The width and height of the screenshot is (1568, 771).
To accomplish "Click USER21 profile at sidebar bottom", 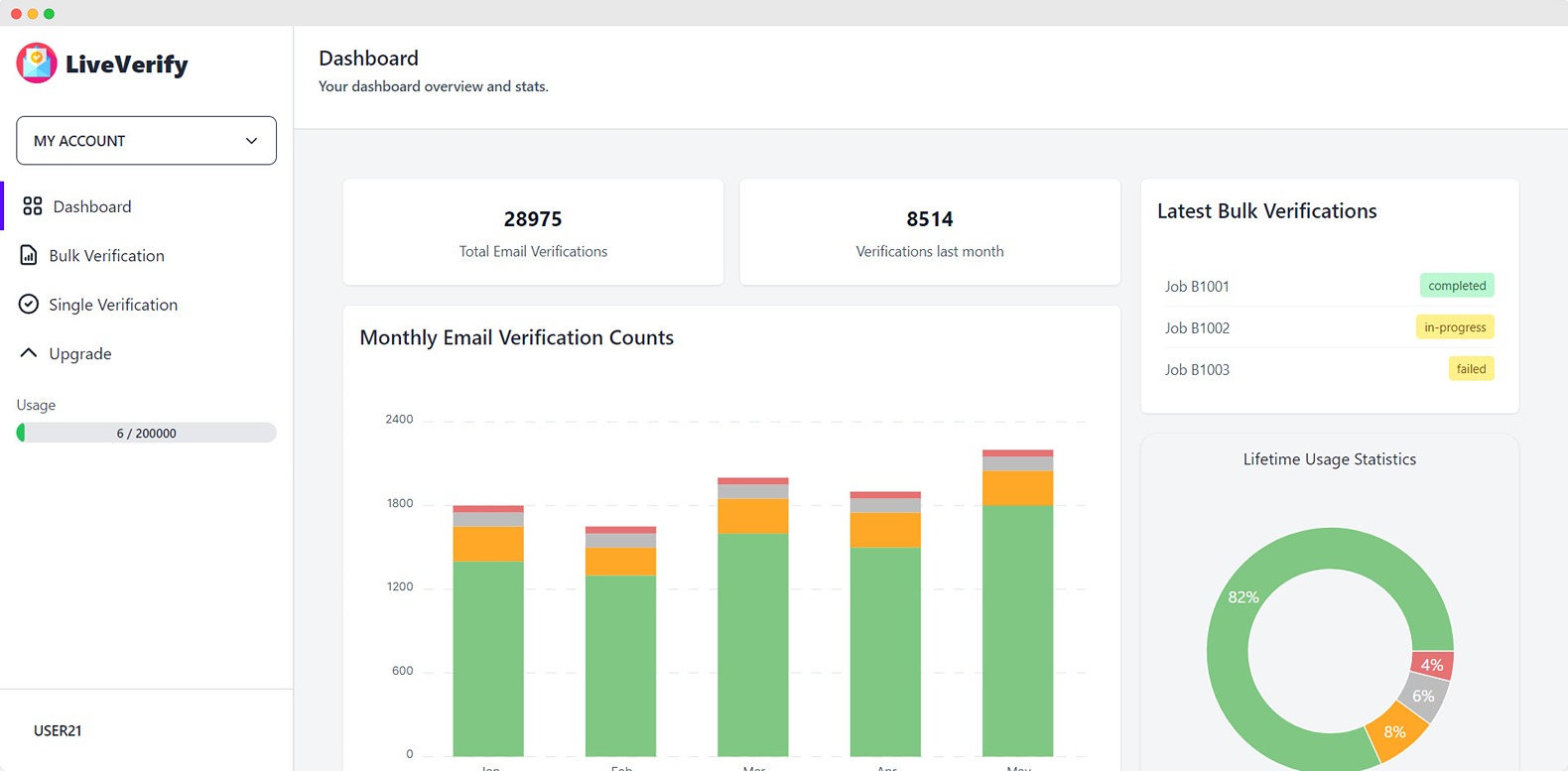I will click(x=58, y=730).
